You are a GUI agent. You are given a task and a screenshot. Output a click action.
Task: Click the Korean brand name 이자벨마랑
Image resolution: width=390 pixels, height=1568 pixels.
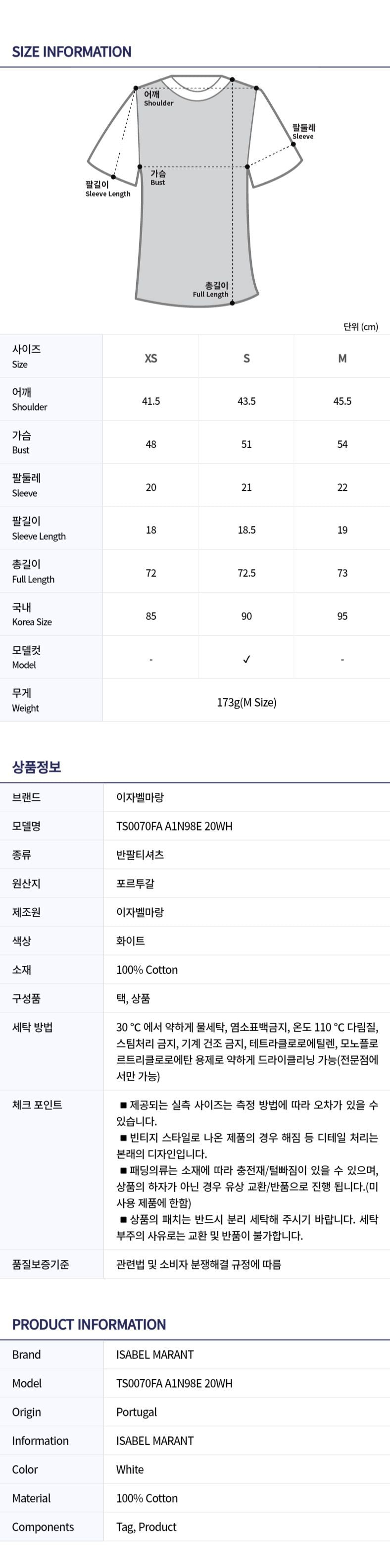pyautogui.click(x=140, y=797)
